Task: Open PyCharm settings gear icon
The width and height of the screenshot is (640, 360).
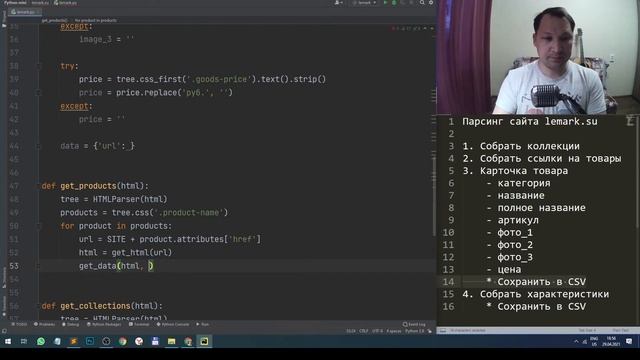Action: click(x=431, y=3)
